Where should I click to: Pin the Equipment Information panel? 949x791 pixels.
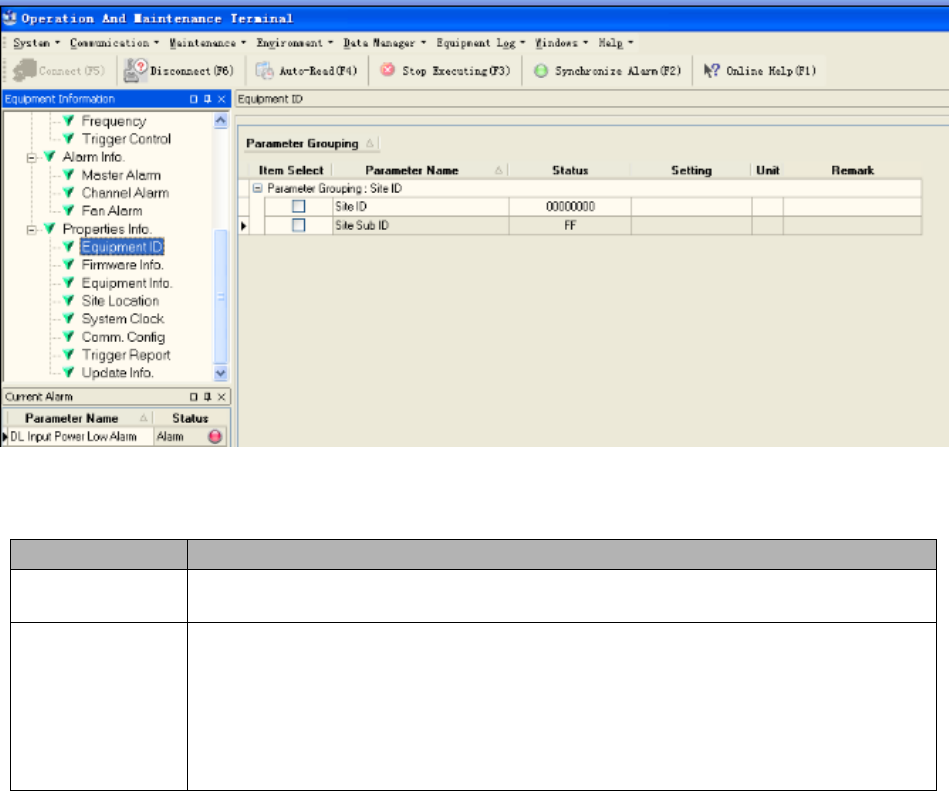[x=208, y=99]
